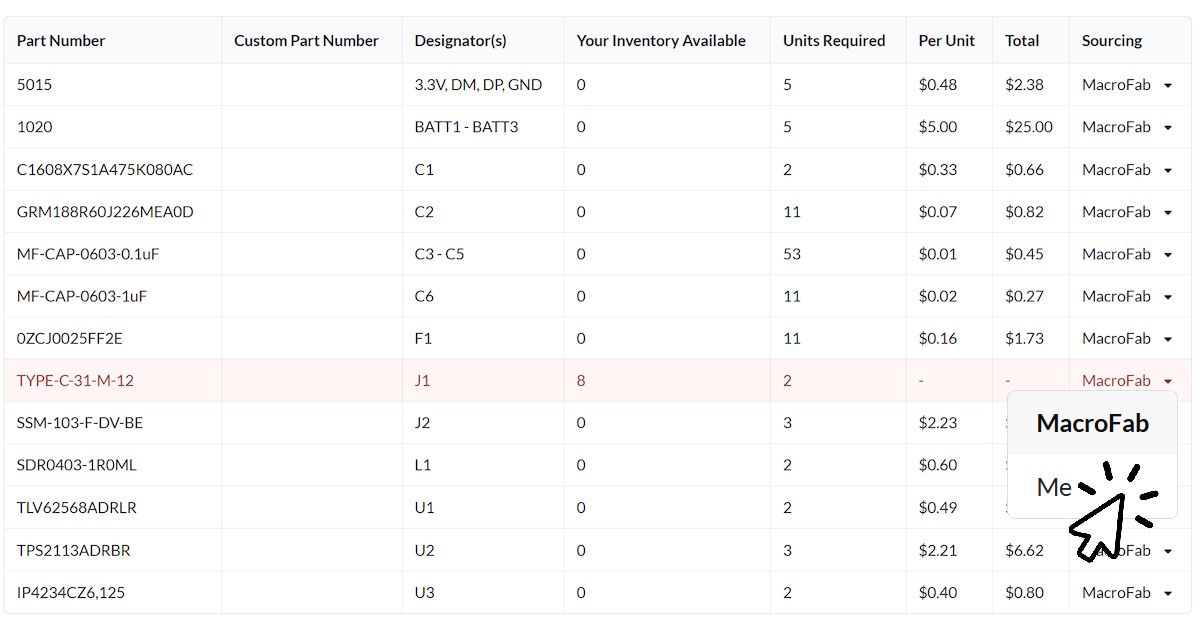Open Sourcing dropdown for part 1020
Image resolution: width=1200 pixels, height=630 pixels.
pyautogui.click(x=1167, y=128)
